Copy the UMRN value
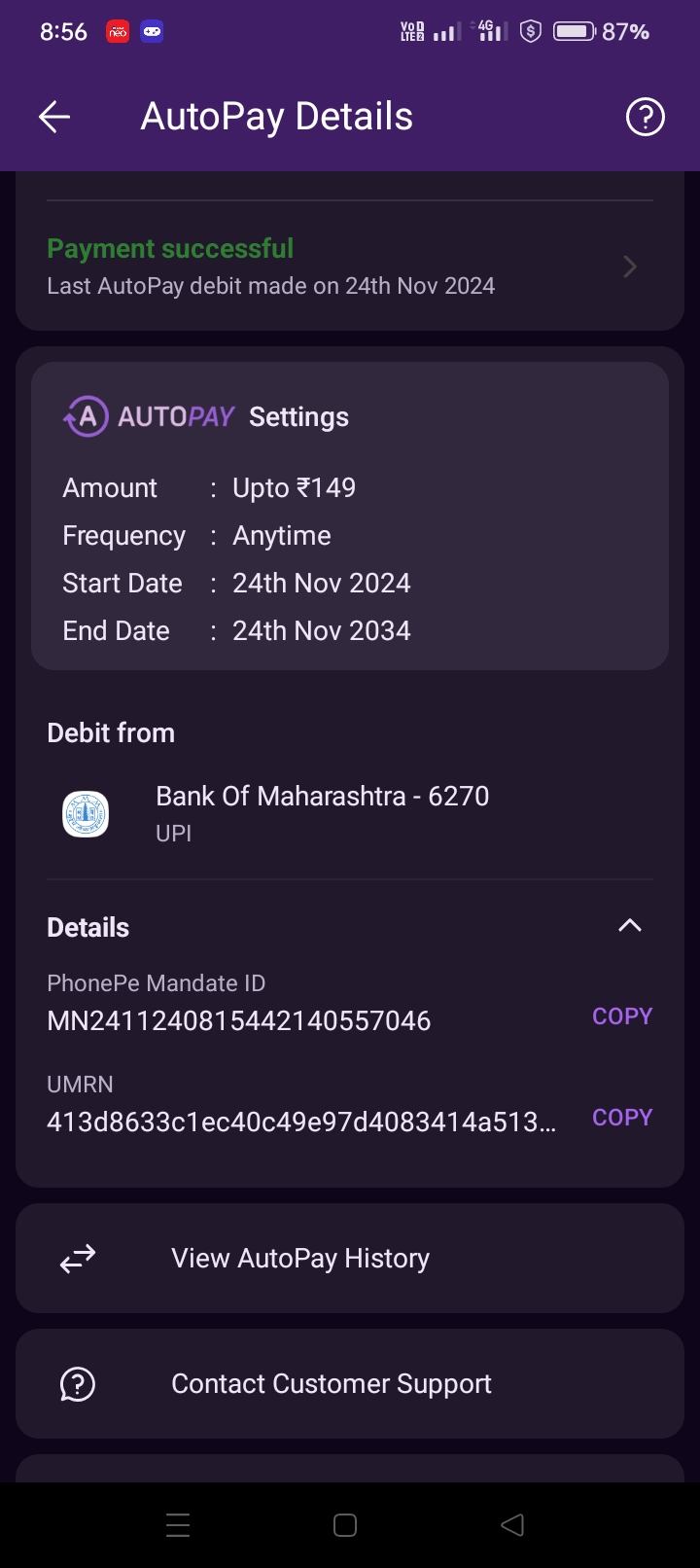 [x=622, y=1118]
